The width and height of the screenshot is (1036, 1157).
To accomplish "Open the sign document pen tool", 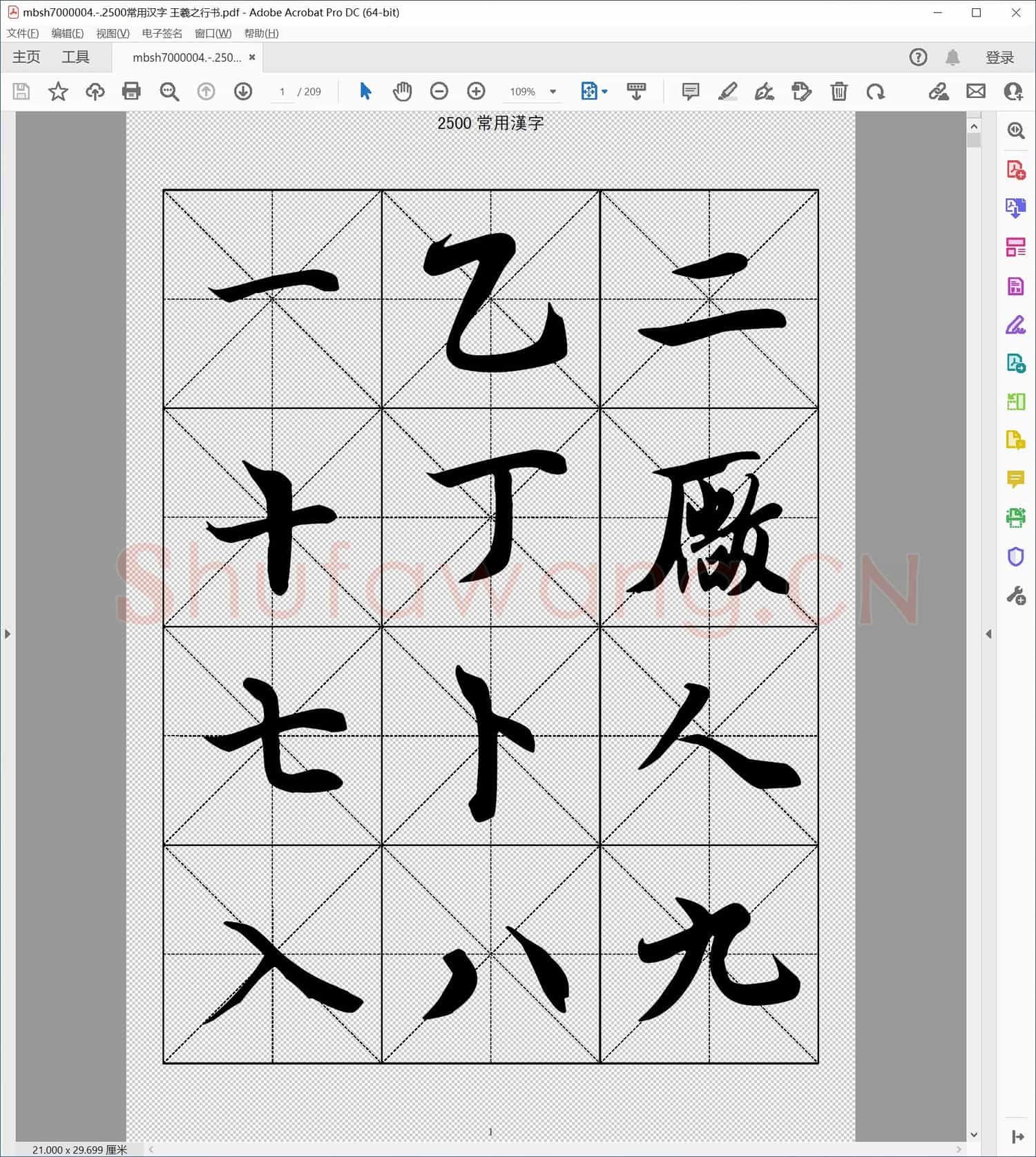I will 765,91.
